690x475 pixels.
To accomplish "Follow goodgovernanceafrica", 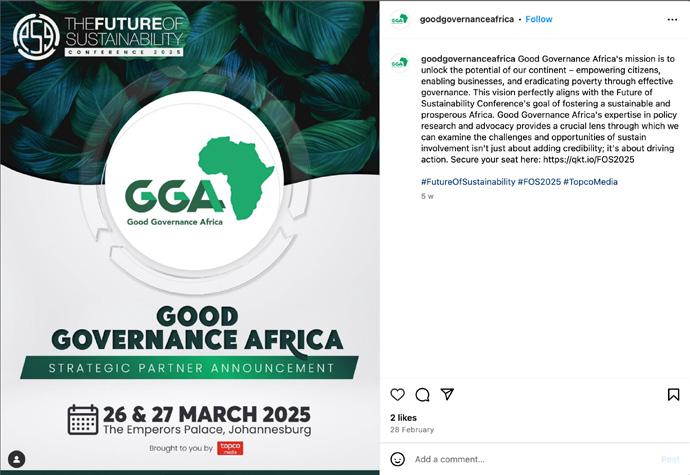I will (x=539, y=19).
